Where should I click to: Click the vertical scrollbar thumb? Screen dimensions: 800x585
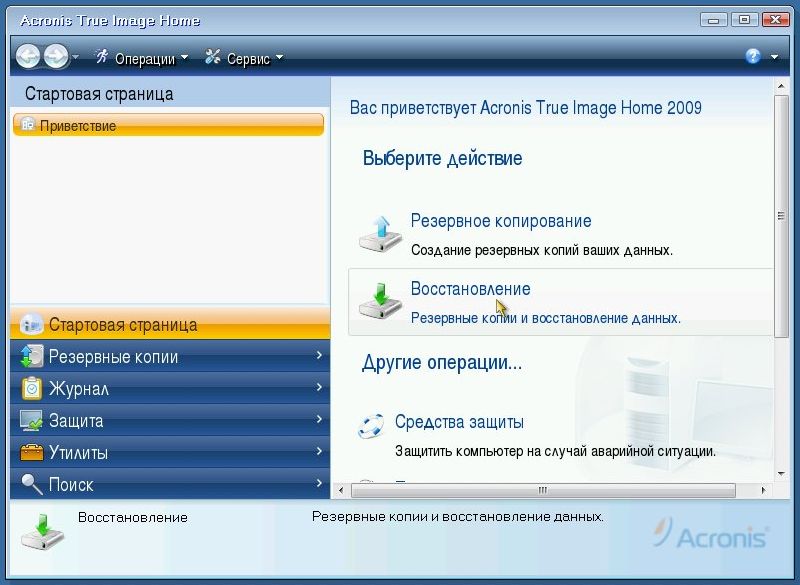point(781,216)
